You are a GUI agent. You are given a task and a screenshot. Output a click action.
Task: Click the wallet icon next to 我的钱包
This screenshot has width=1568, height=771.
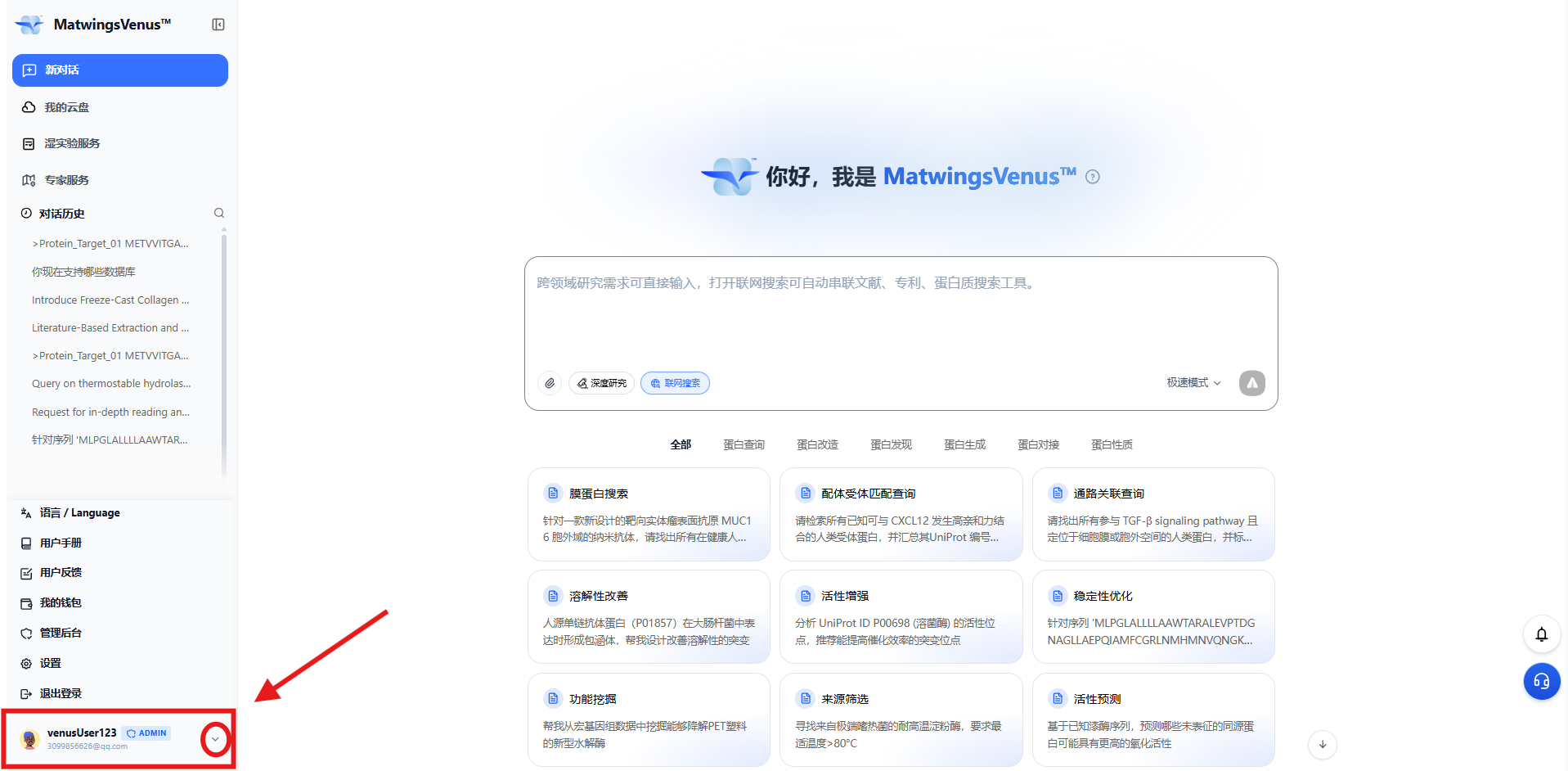(26, 603)
